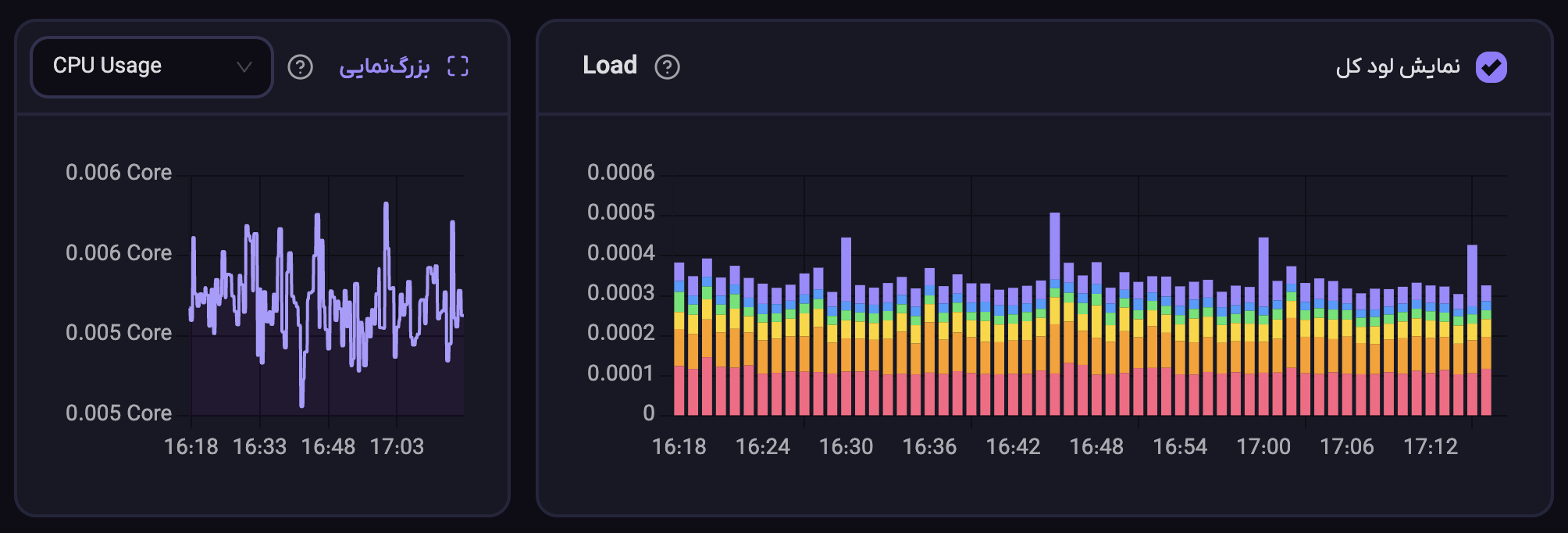Click the نمایش لود کل label text
Viewport: 1568px width, 533px height.
click(x=1398, y=67)
